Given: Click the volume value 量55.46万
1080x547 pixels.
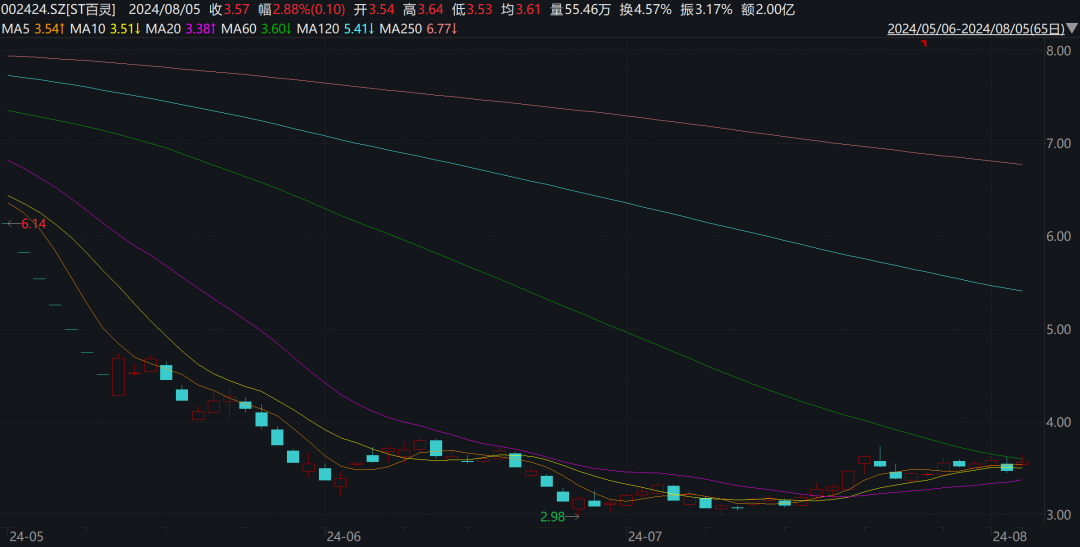Looking at the screenshot, I should (x=580, y=10).
